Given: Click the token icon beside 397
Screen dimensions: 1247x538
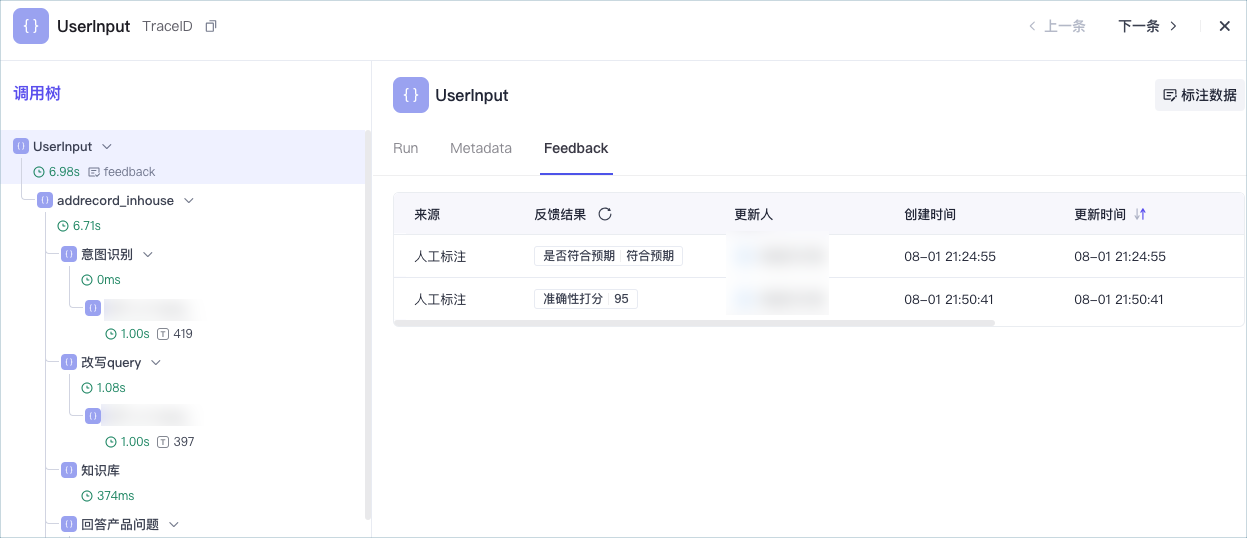Looking at the screenshot, I should click(x=163, y=441).
